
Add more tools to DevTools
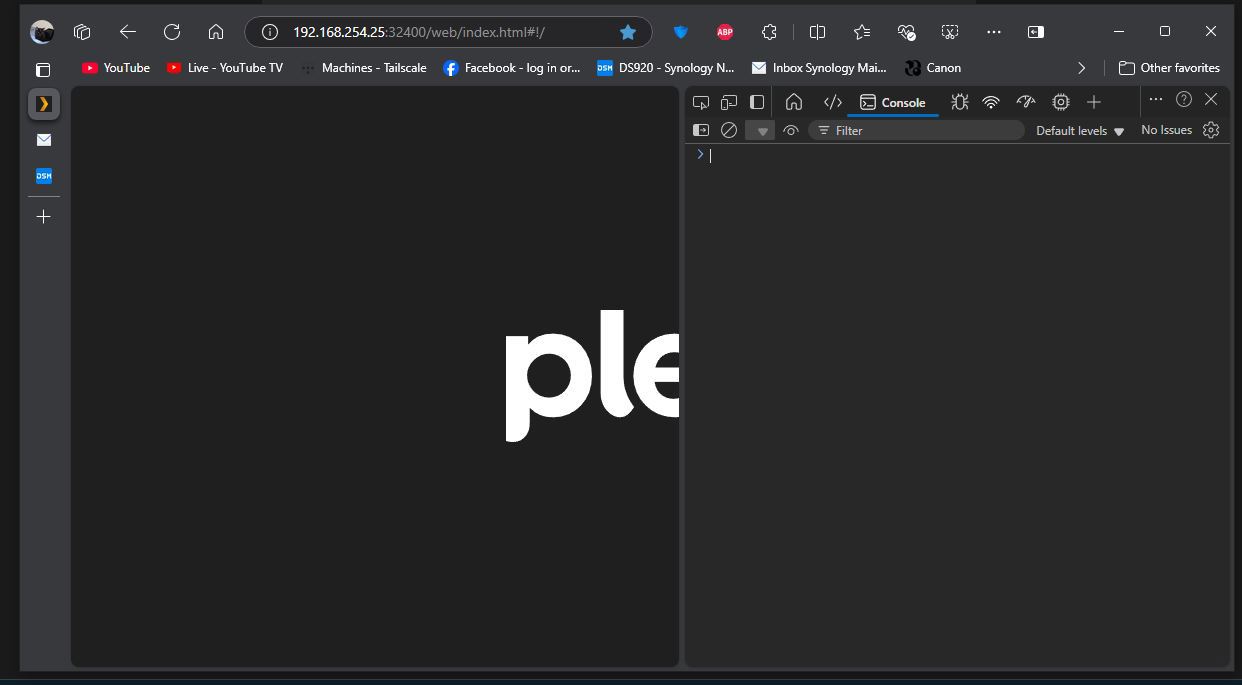point(1094,102)
